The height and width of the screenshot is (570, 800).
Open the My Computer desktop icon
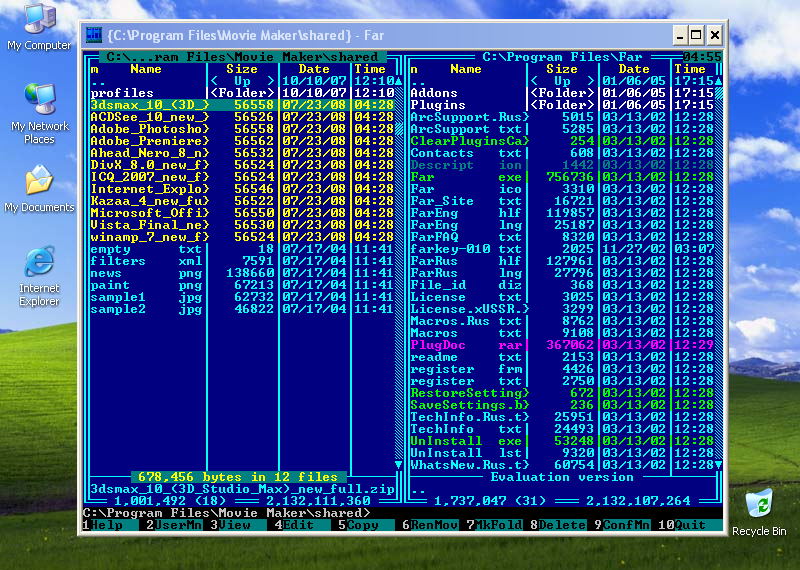[x=39, y=27]
